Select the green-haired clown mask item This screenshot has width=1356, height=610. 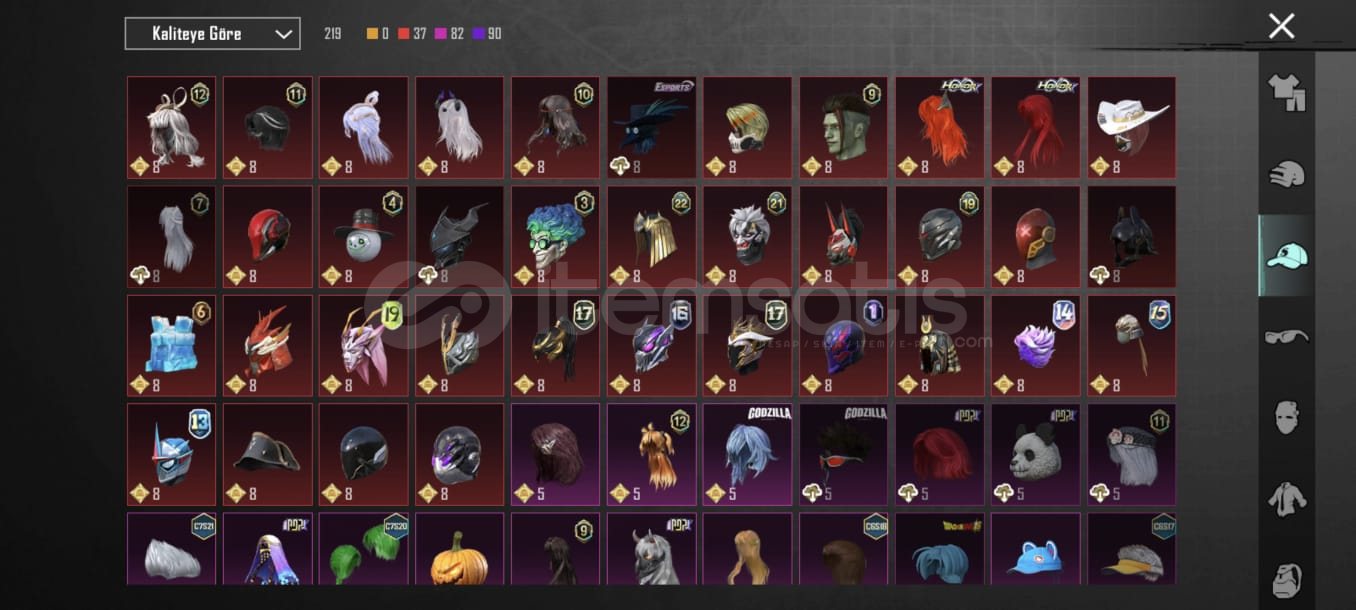[556, 236]
